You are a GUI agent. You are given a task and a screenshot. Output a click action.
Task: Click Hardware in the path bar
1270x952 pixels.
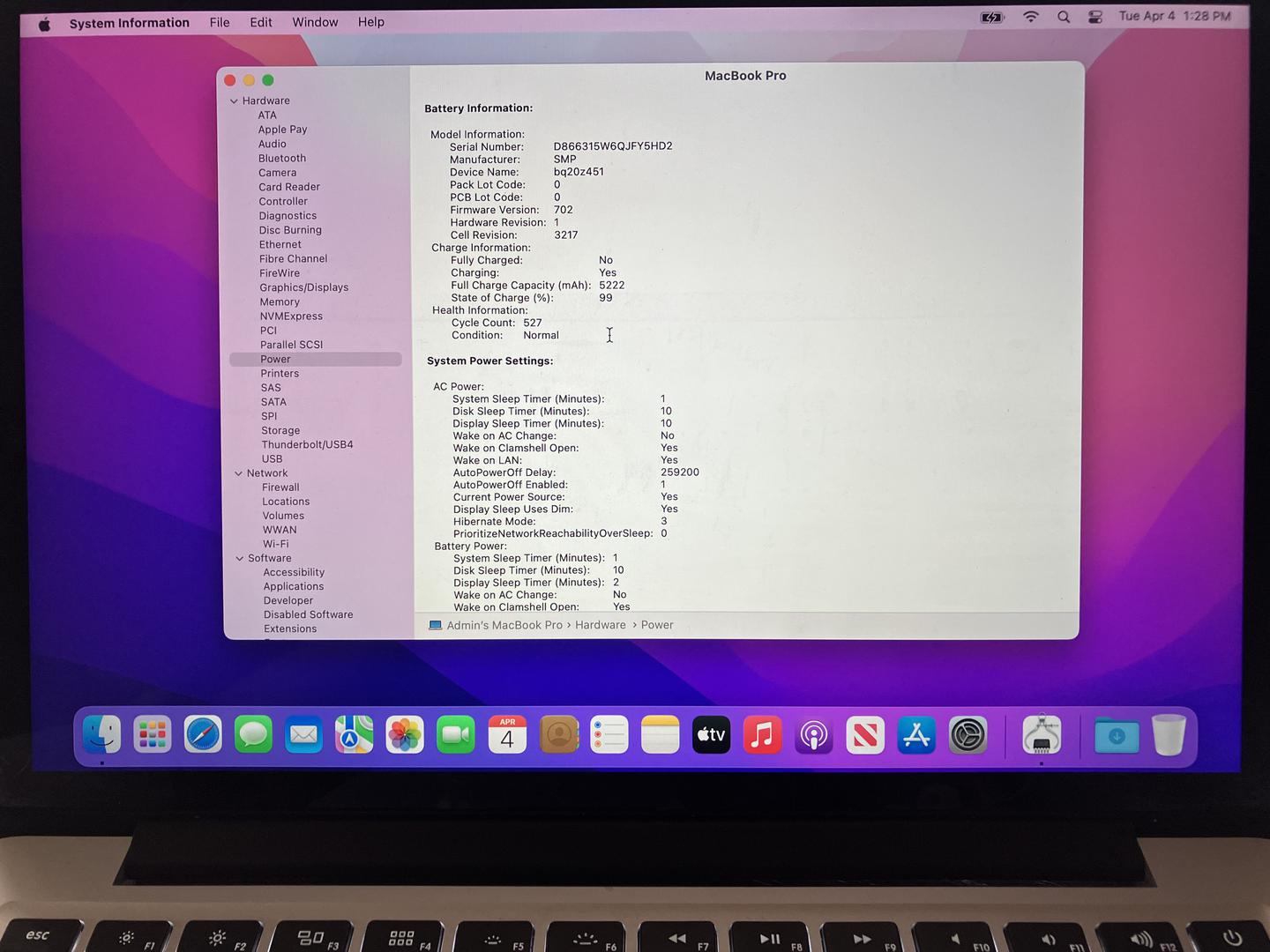coord(601,625)
